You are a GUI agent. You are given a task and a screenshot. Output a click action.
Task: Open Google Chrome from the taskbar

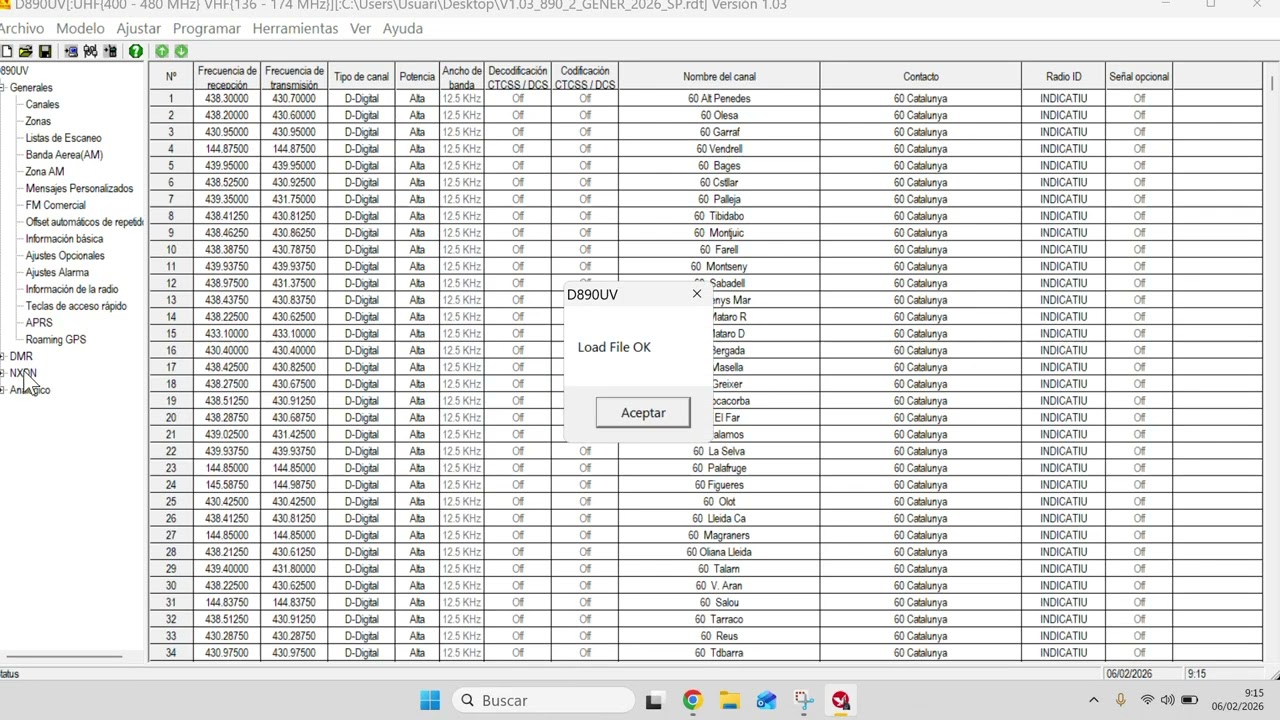tap(692, 700)
